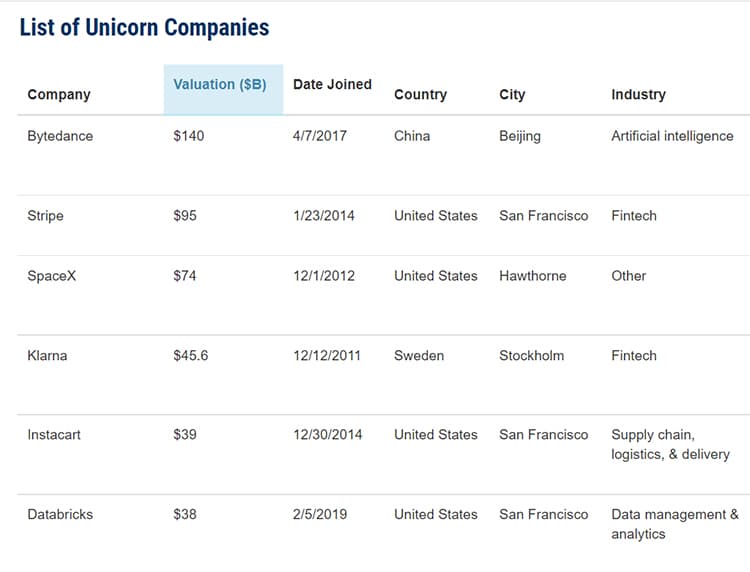This screenshot has width=750, height=572.
Task: Click the List of Unicorn Companies heading
Action: (x=144, y=27)
